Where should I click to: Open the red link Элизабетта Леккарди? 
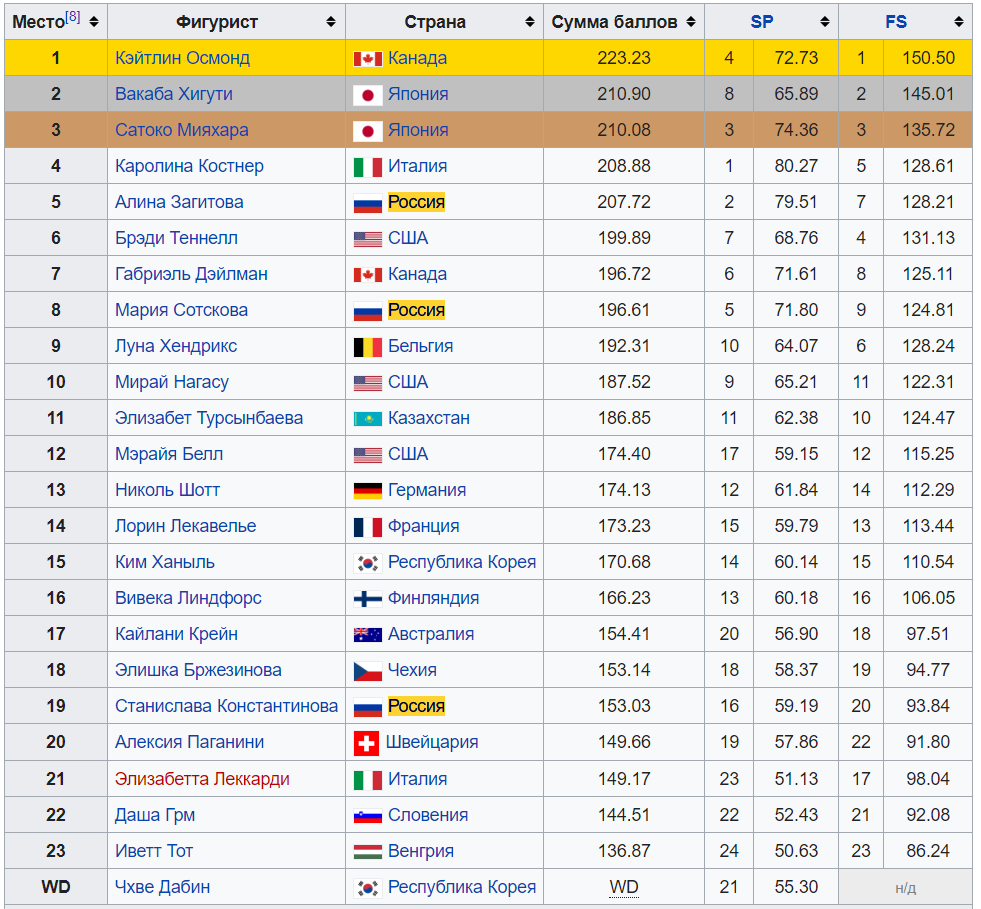202,779
